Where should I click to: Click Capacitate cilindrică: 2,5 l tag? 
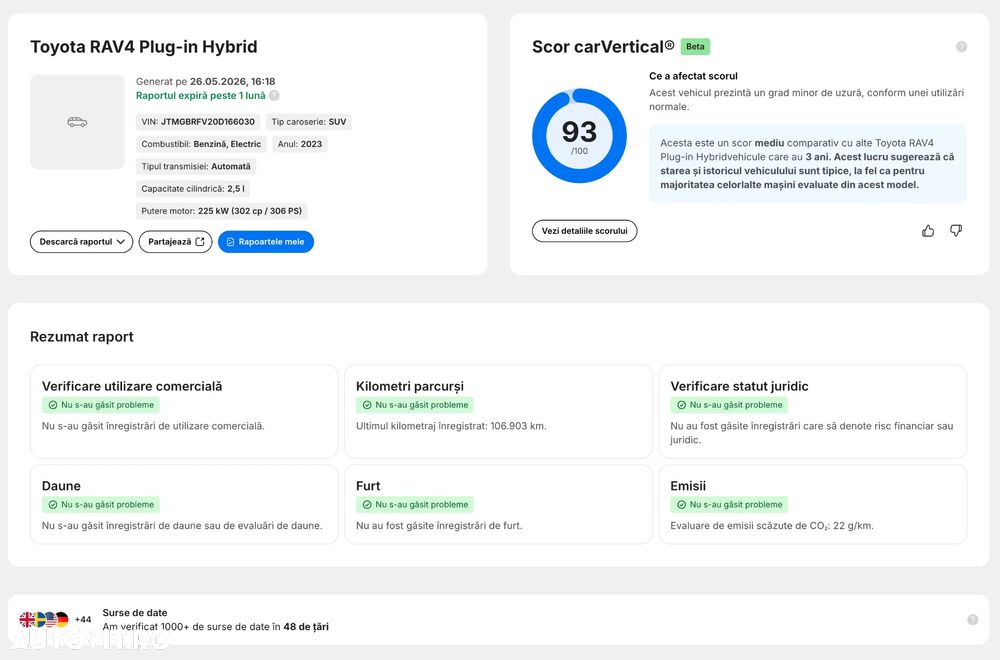(x=193, y=189)
